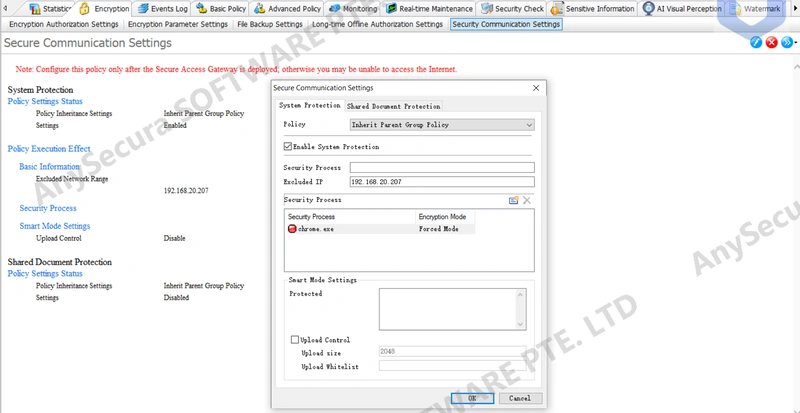
Task: Open the Watermark tab
Action: (x=755, y=8)
